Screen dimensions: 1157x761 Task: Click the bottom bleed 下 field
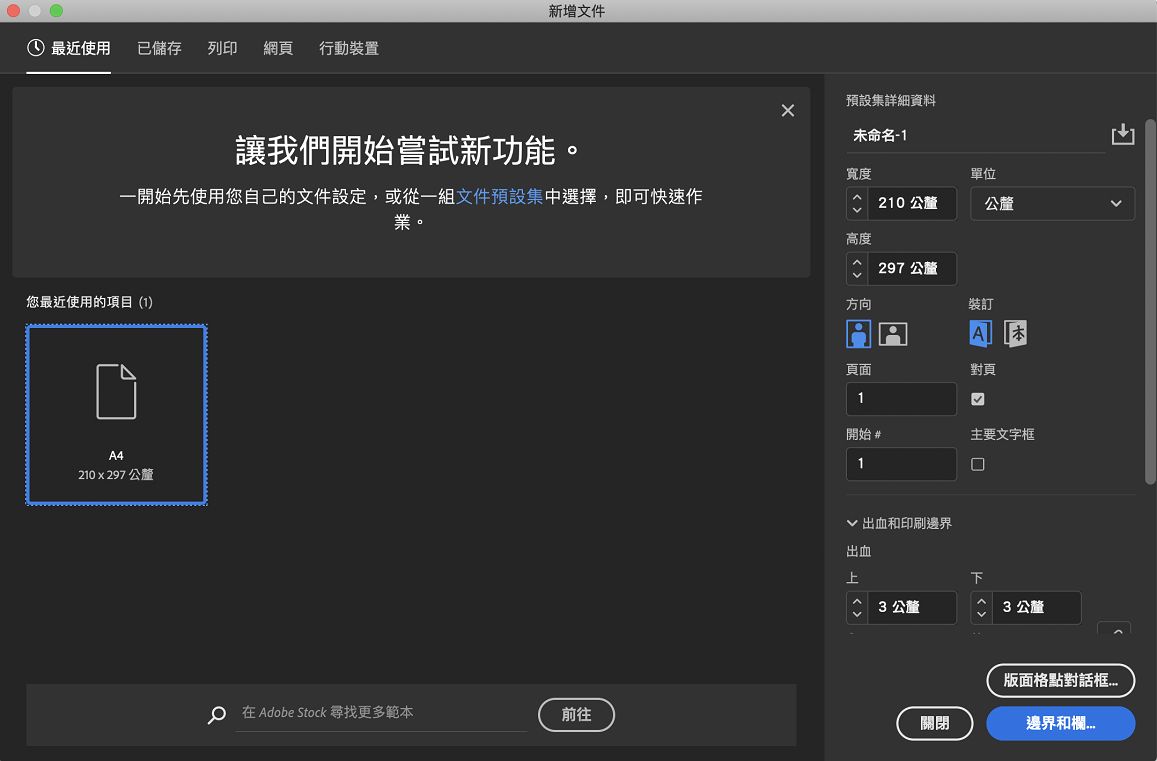(1037, 607)
